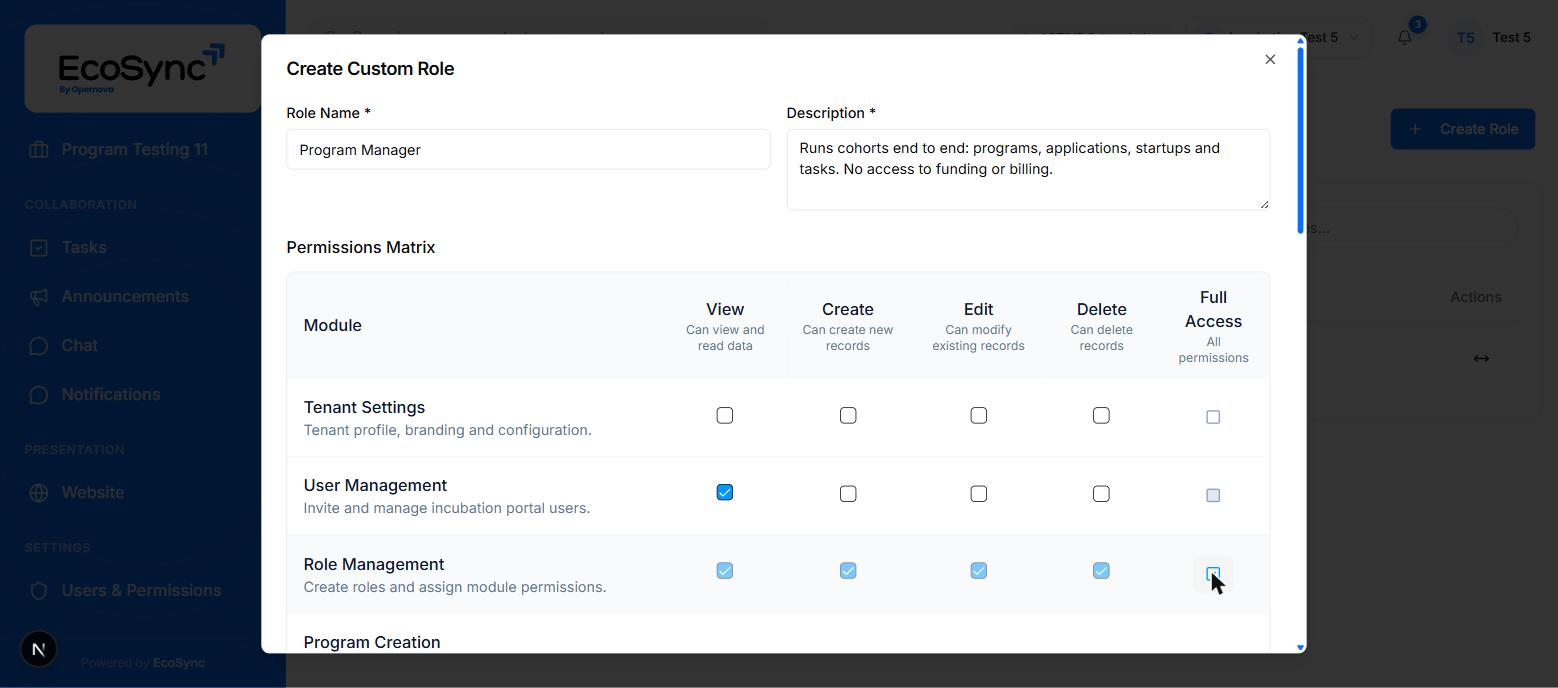
Task: Click the Permissions Matrix heading
Action: 361,247
